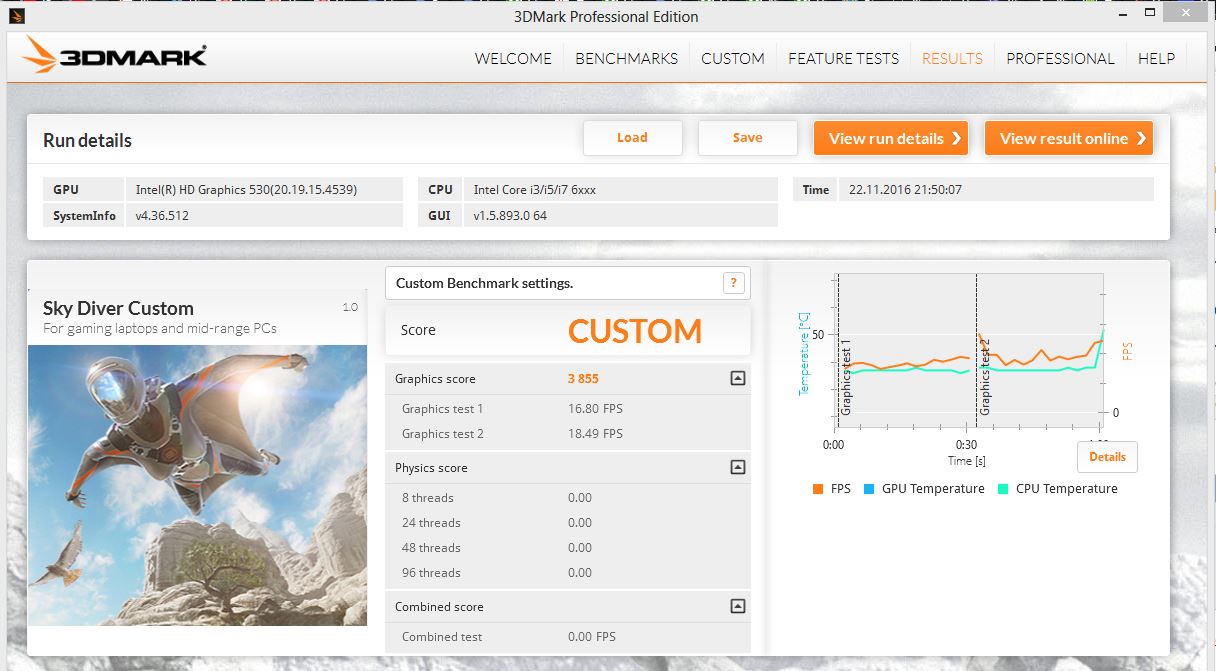Click the Sky Diver Custom title
Image resolution: width=1216 pixels, height=671 pixels.
pos(118,308)
